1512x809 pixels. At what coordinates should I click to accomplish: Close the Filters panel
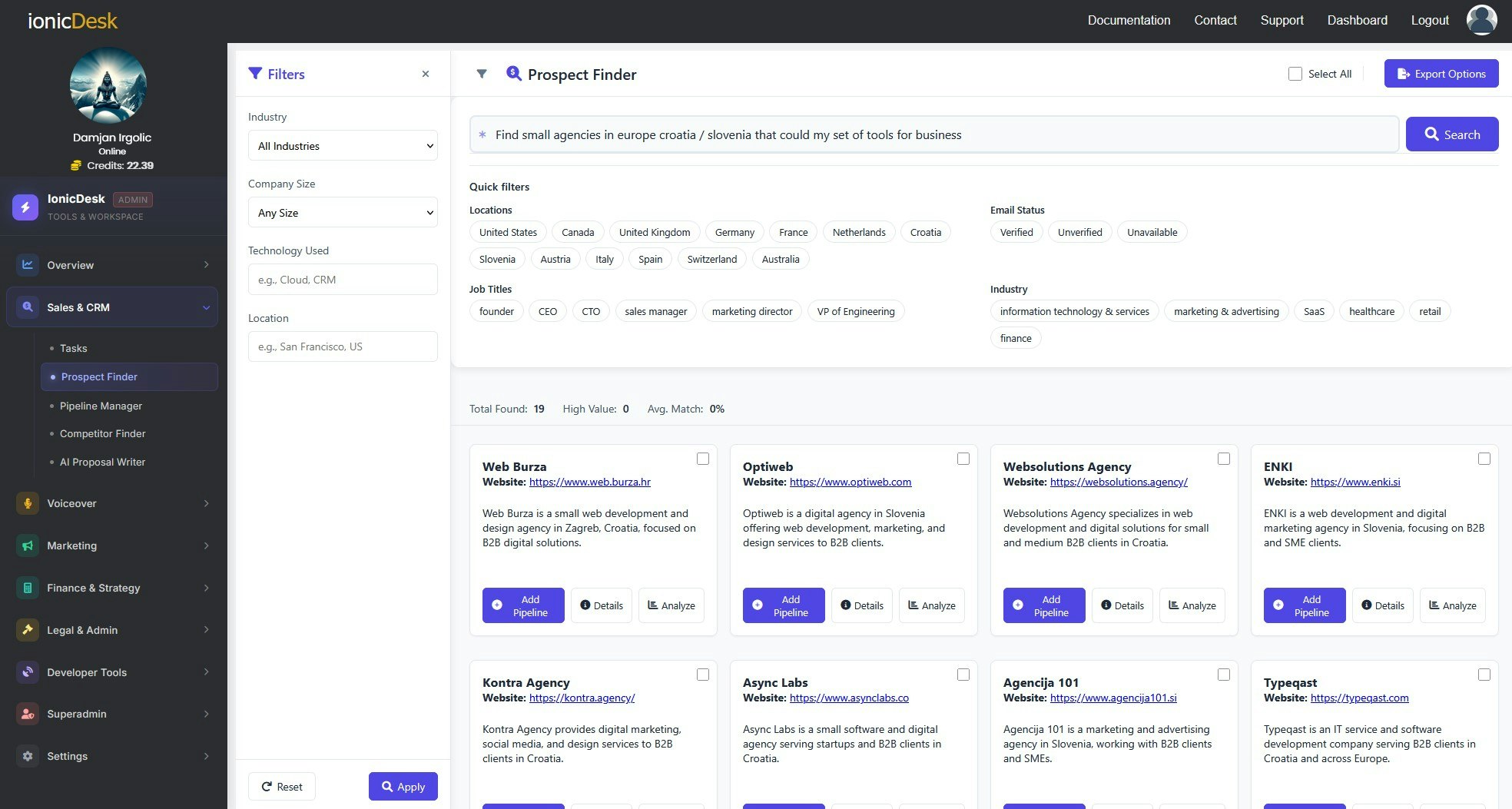[426, 74]
